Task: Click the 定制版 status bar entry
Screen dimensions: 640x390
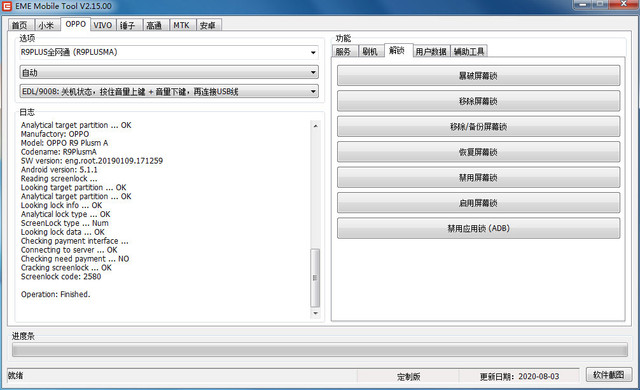Action: [409, 377]
